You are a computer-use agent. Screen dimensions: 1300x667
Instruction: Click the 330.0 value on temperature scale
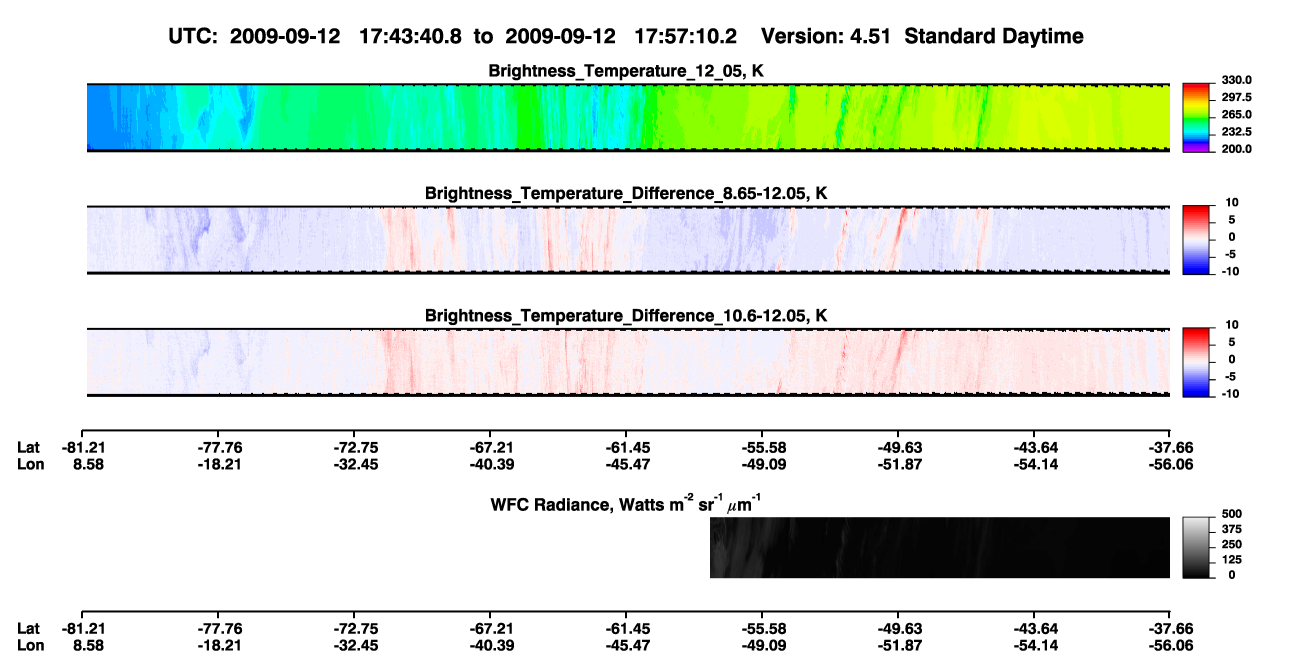(1236, 80)
